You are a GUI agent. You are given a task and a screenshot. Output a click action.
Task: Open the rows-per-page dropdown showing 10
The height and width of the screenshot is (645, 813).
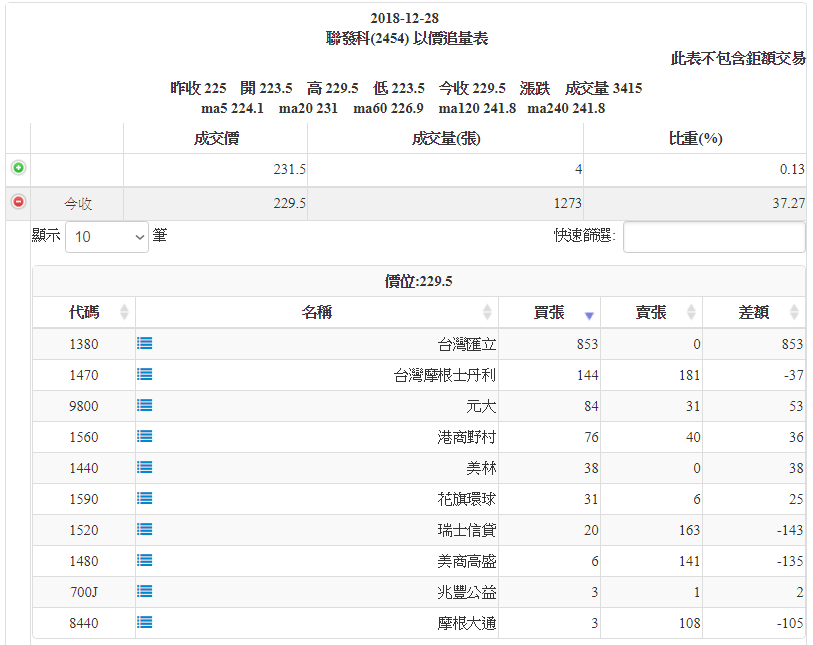(106, 237)
